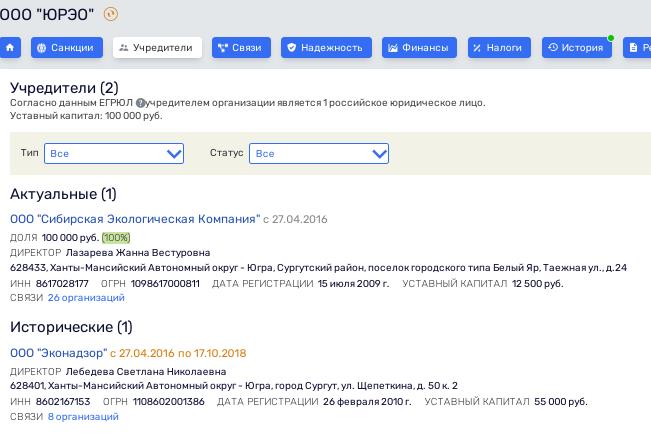
Task: Click charter capital 12 500 руб.
Action: (537, 284)
